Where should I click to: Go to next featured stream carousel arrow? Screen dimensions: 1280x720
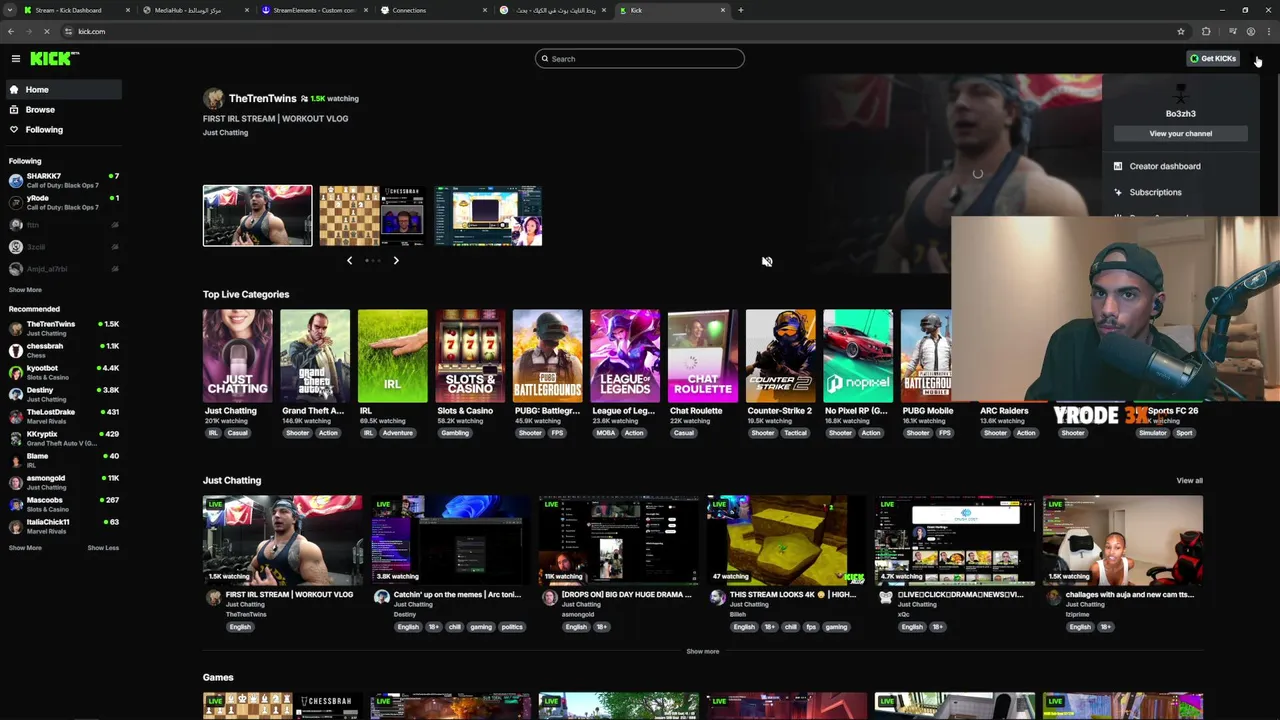(396, 261)
